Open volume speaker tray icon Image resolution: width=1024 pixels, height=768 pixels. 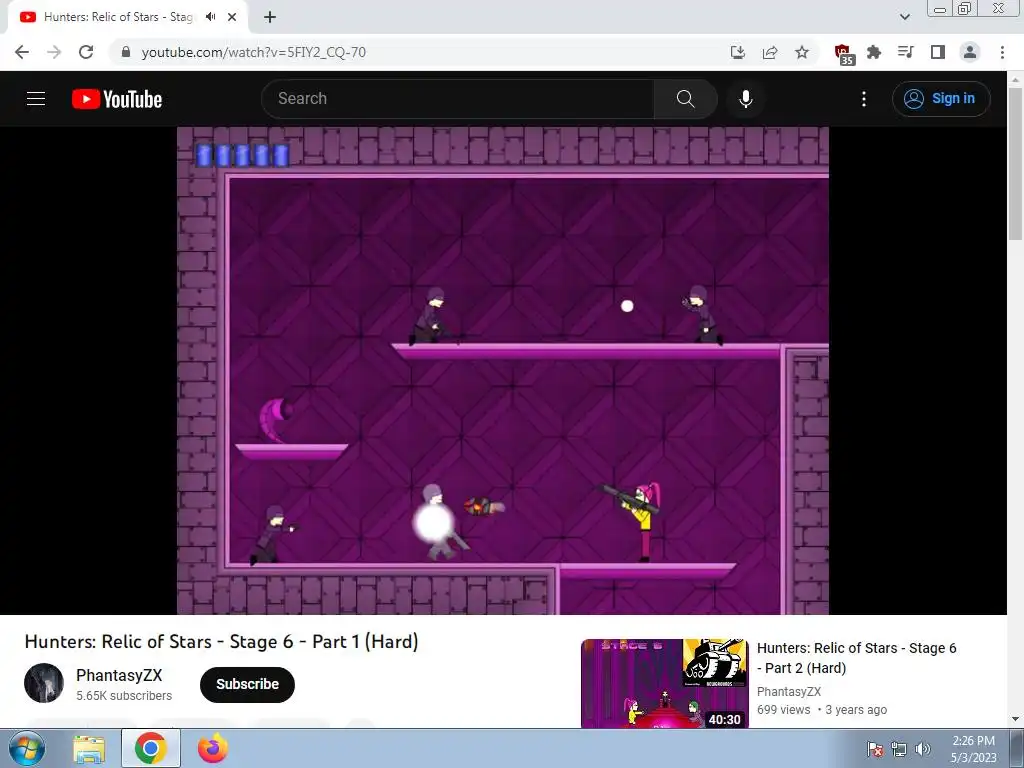pyautogui.click(x=923, y=749)
